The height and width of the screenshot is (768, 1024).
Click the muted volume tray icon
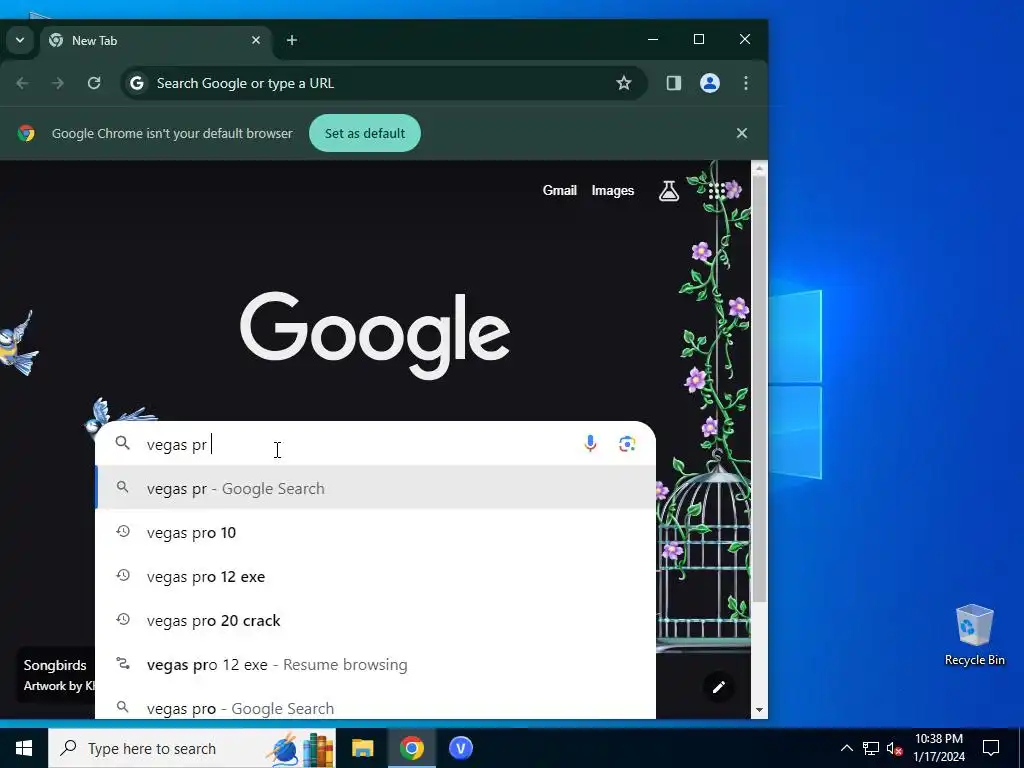pyautogui.click(x=895, y=748)
